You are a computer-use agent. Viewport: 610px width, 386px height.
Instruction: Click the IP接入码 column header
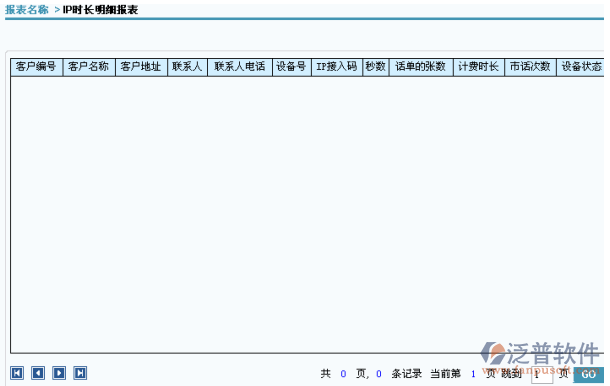click(337, 67)
